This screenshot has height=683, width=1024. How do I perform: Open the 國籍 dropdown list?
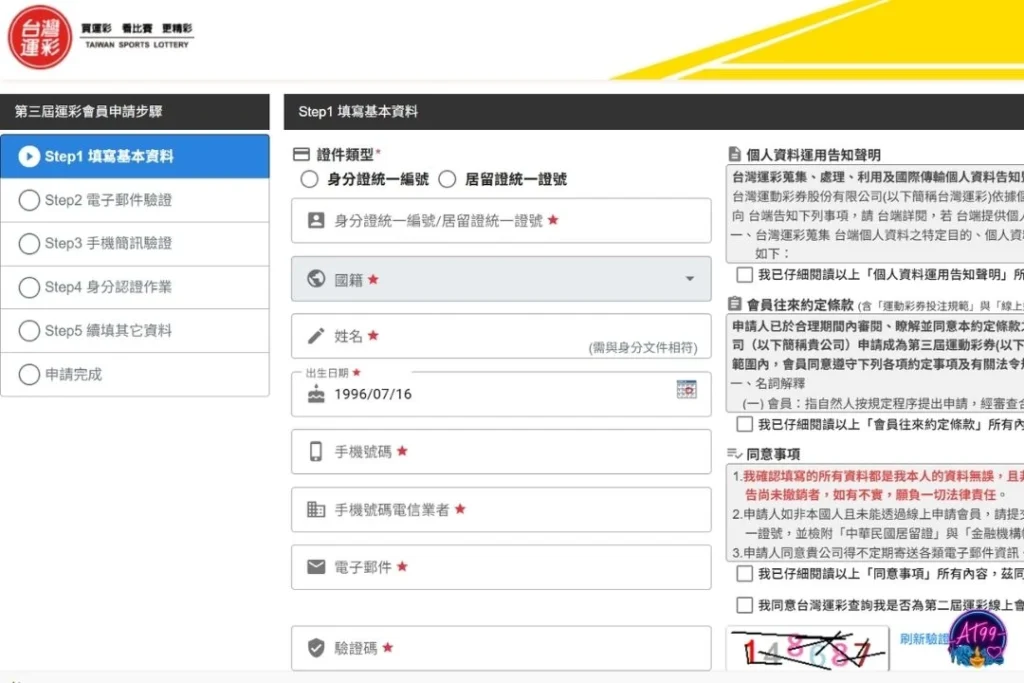[x=501, y=279]
